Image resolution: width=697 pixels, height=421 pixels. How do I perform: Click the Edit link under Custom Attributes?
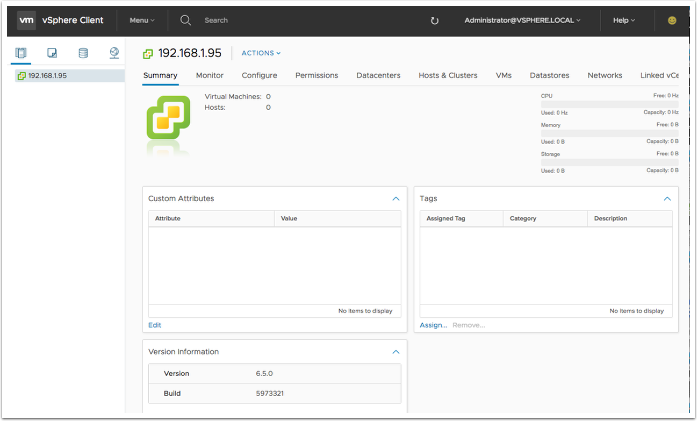tap(154, 325)
